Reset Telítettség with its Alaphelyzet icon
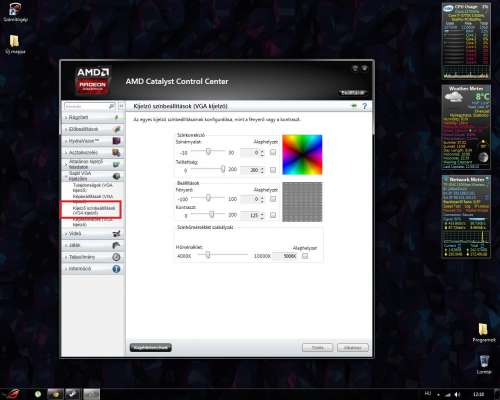 tap(273, 170)
